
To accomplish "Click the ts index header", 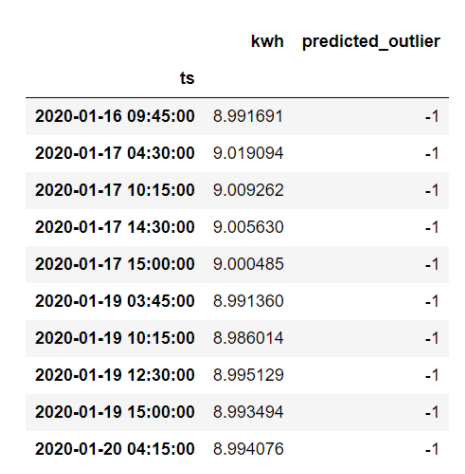I will coord(187,78).
